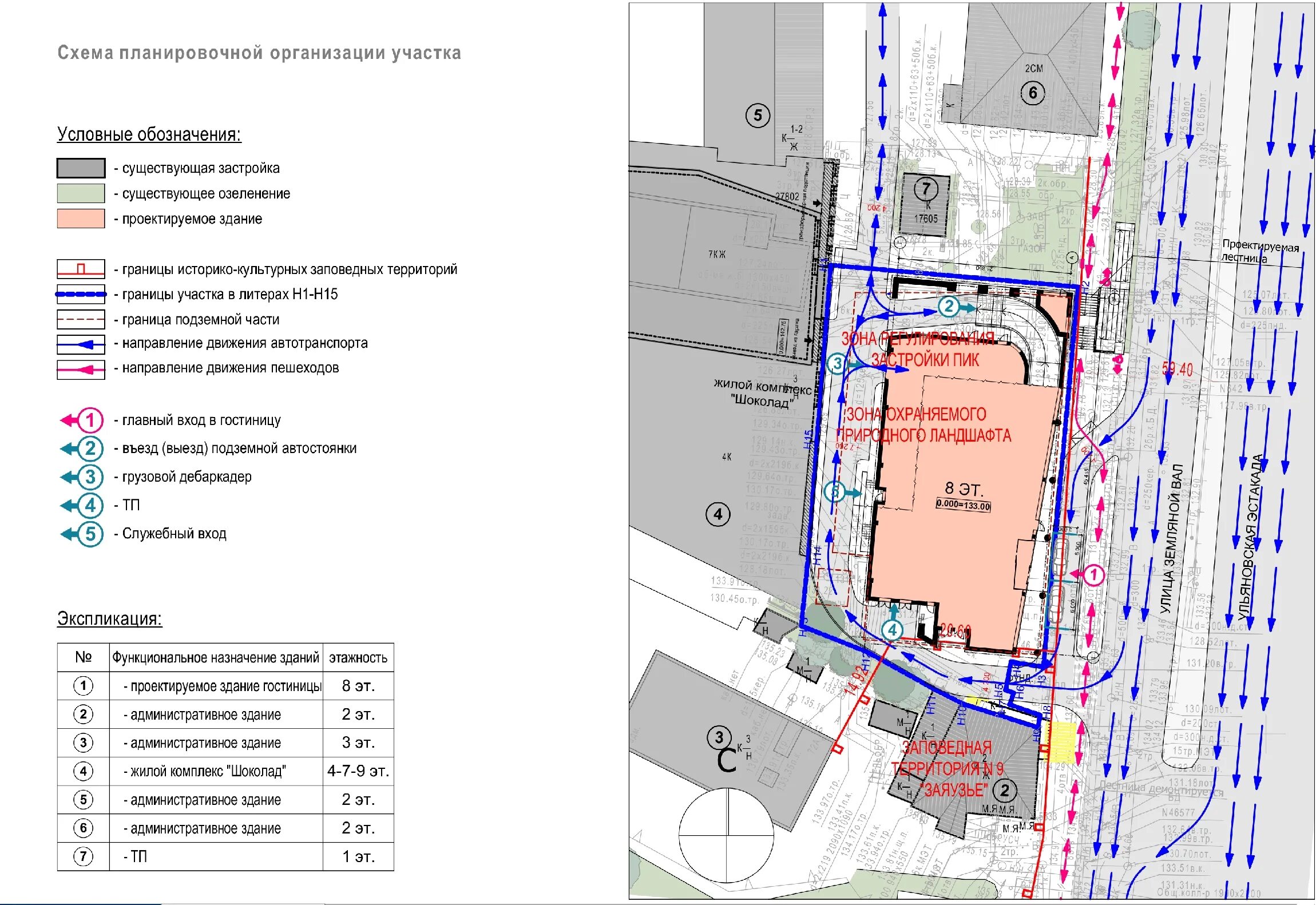The image size is (1316, 905).
Task: Click the TP legend marker number 4
Action: coord(89,506)
